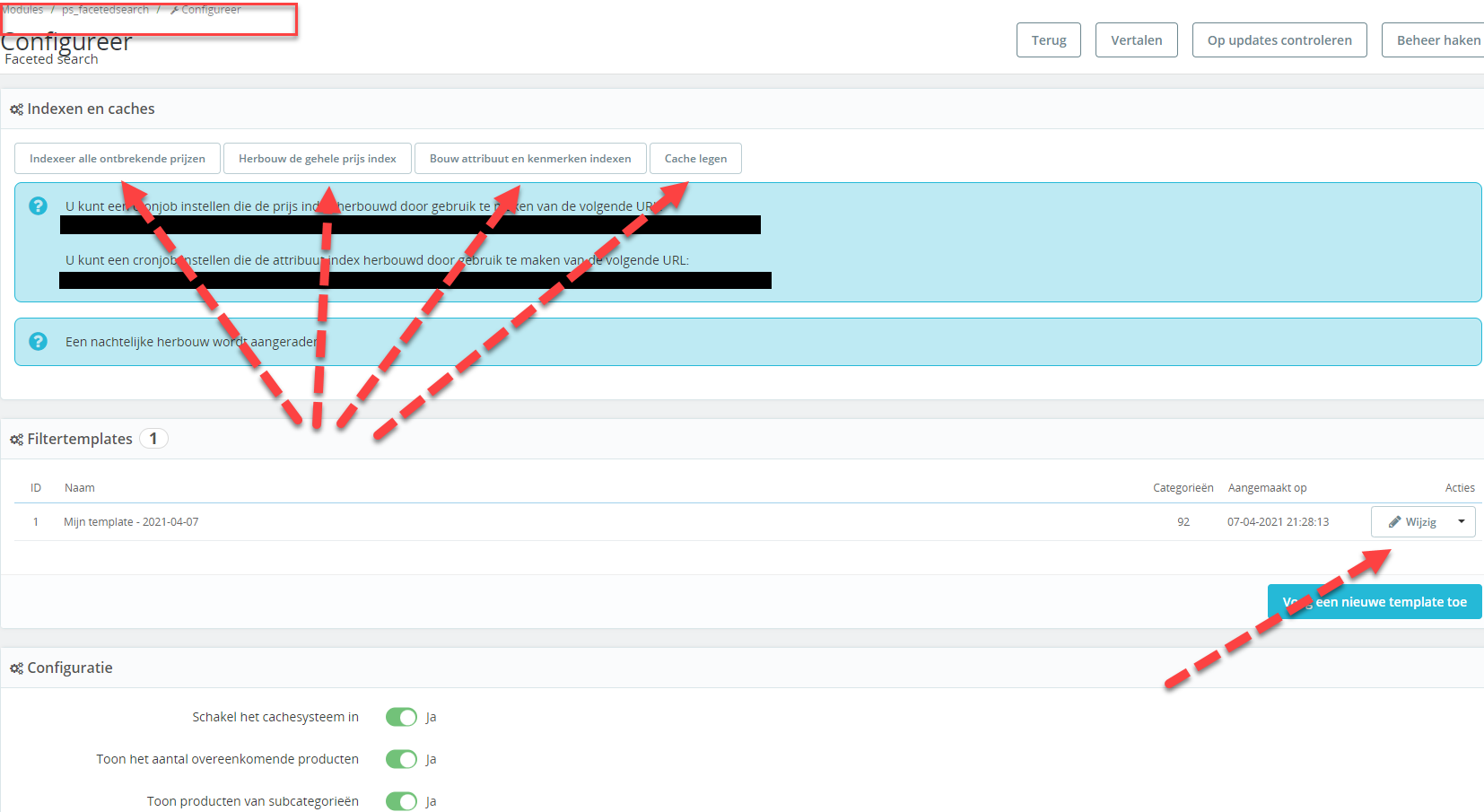1484x812 pixels.
Task: Click Bouw attribuut en kenmerken indexen
Action: 530,159
